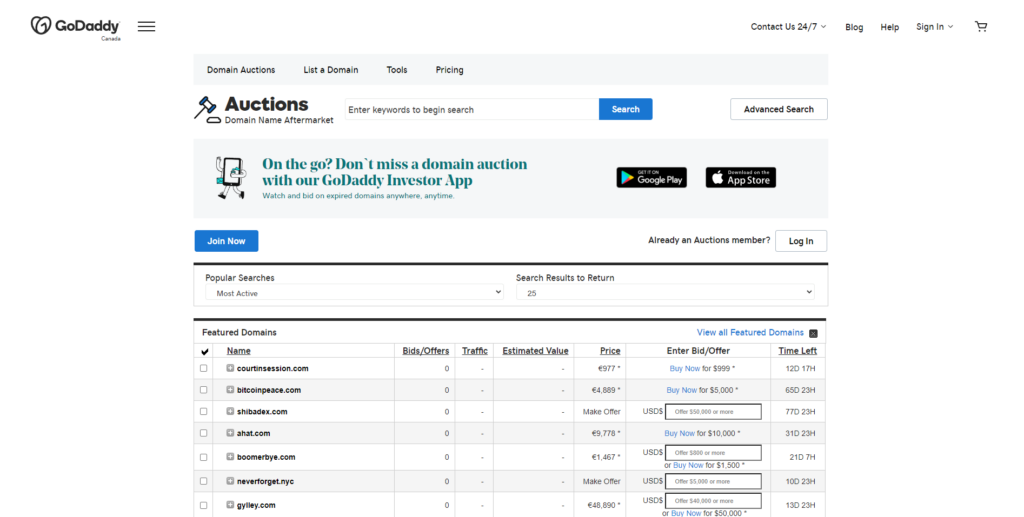The image size is (1024, 517).
Task: Open the List a Domain menu
Action: [330, 70]
